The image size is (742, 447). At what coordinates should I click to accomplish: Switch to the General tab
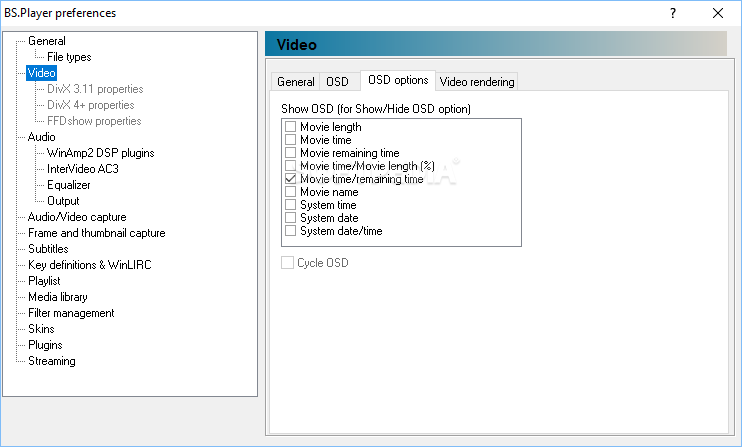pyautogui.click(x=295, y=82)
